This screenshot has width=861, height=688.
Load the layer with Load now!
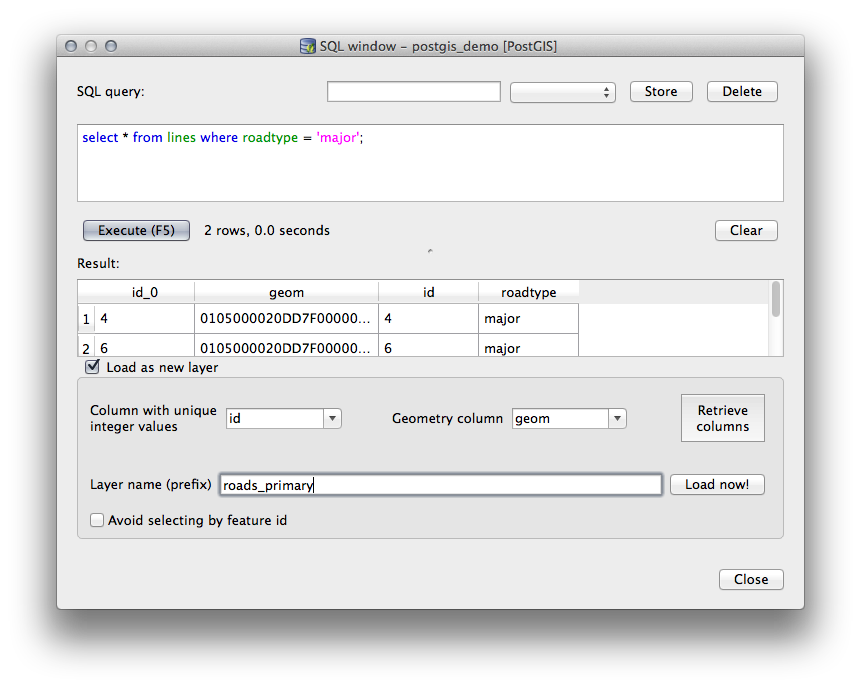click(717, 484)
